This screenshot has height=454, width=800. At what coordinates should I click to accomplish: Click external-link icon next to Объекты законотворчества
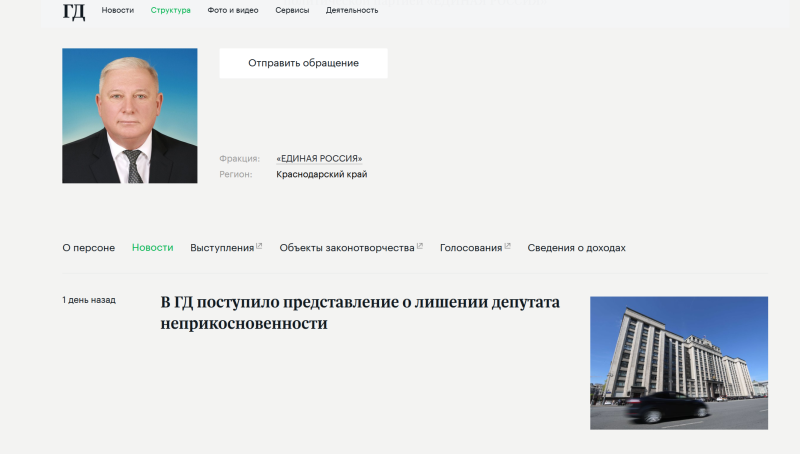pos(420,246)
